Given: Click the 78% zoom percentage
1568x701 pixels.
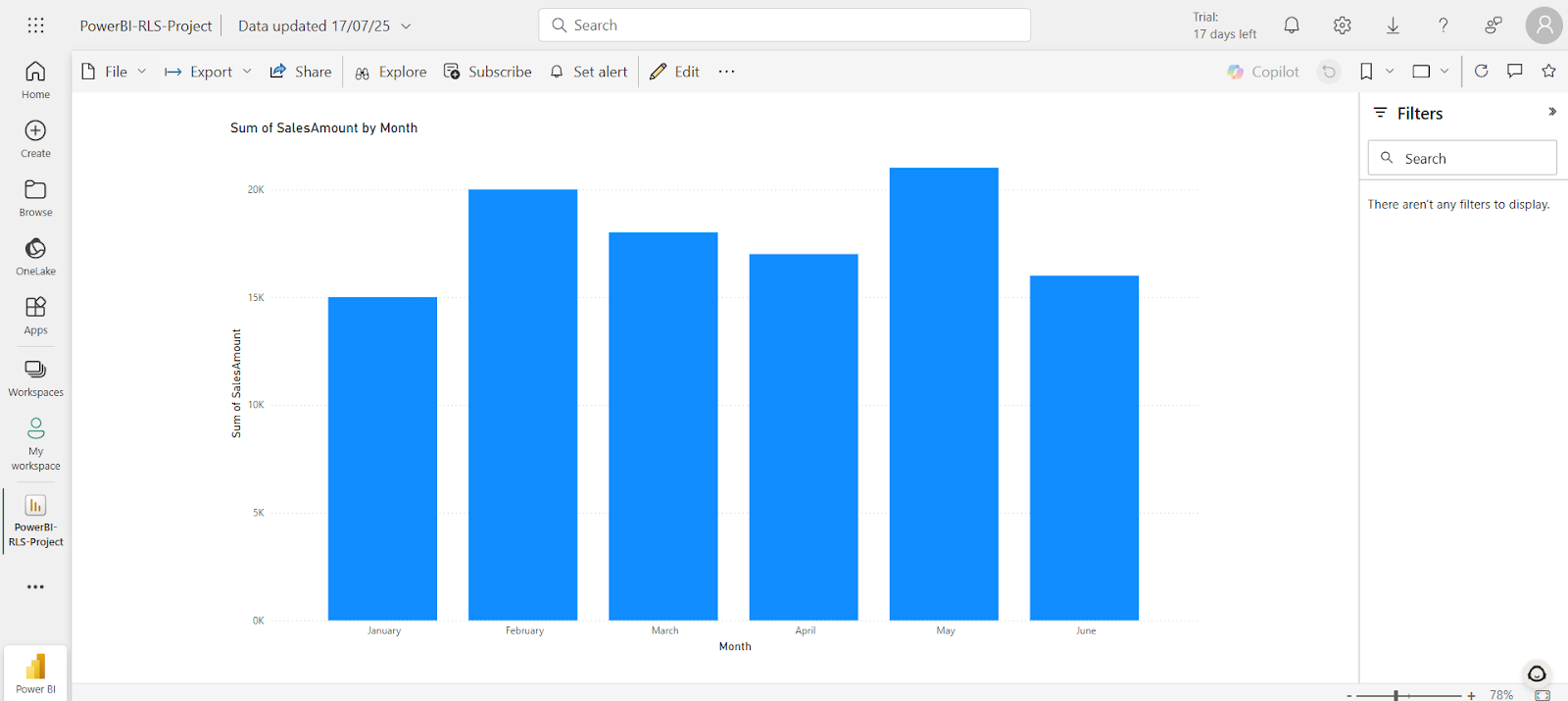Looking at the screenshot, I should 1501,695.
